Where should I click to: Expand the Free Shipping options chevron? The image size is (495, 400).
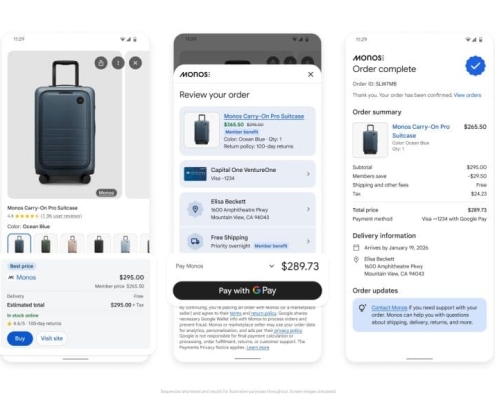pyautogui.click(x=308, y=241)
